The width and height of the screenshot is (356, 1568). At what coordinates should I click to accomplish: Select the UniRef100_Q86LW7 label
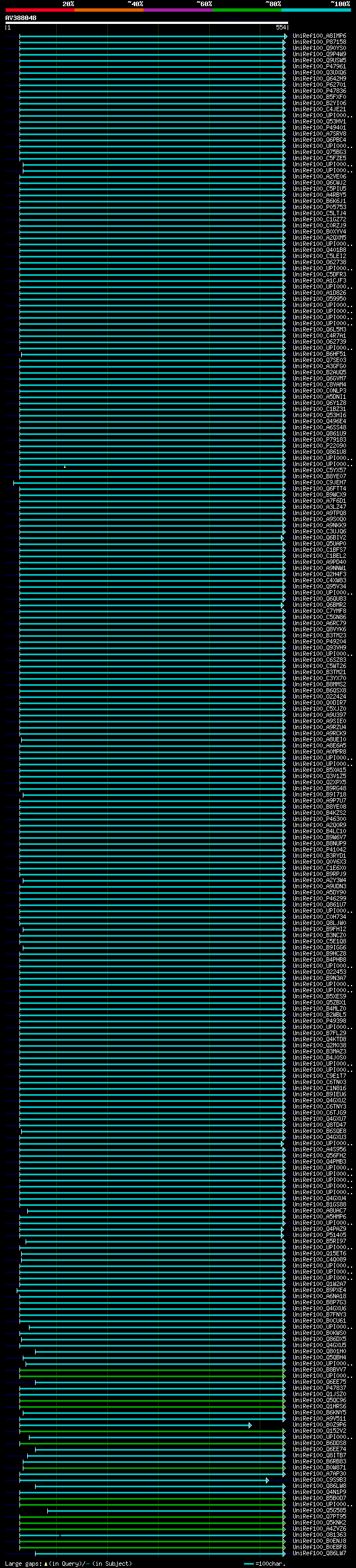point(319,1554)
